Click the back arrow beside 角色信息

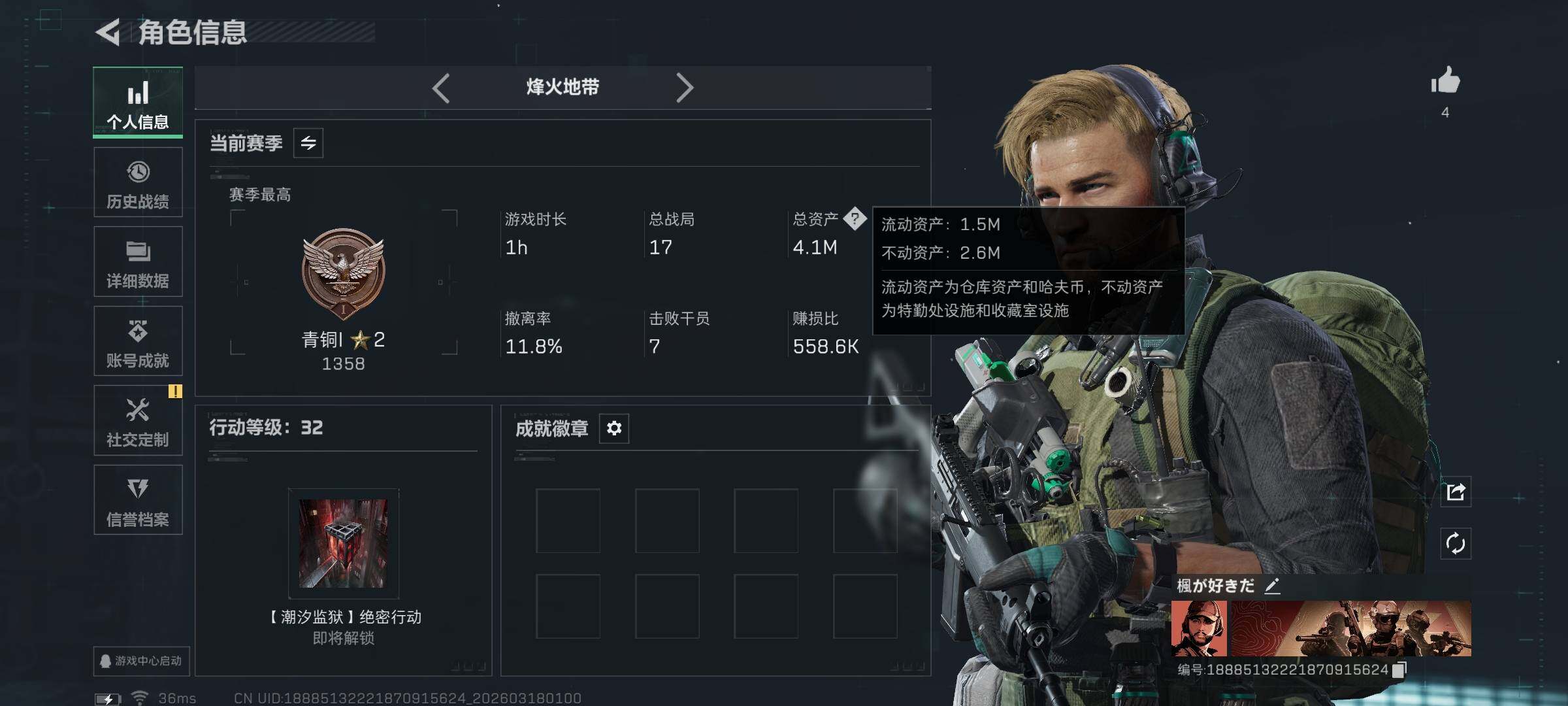click(x=108, y=32)
